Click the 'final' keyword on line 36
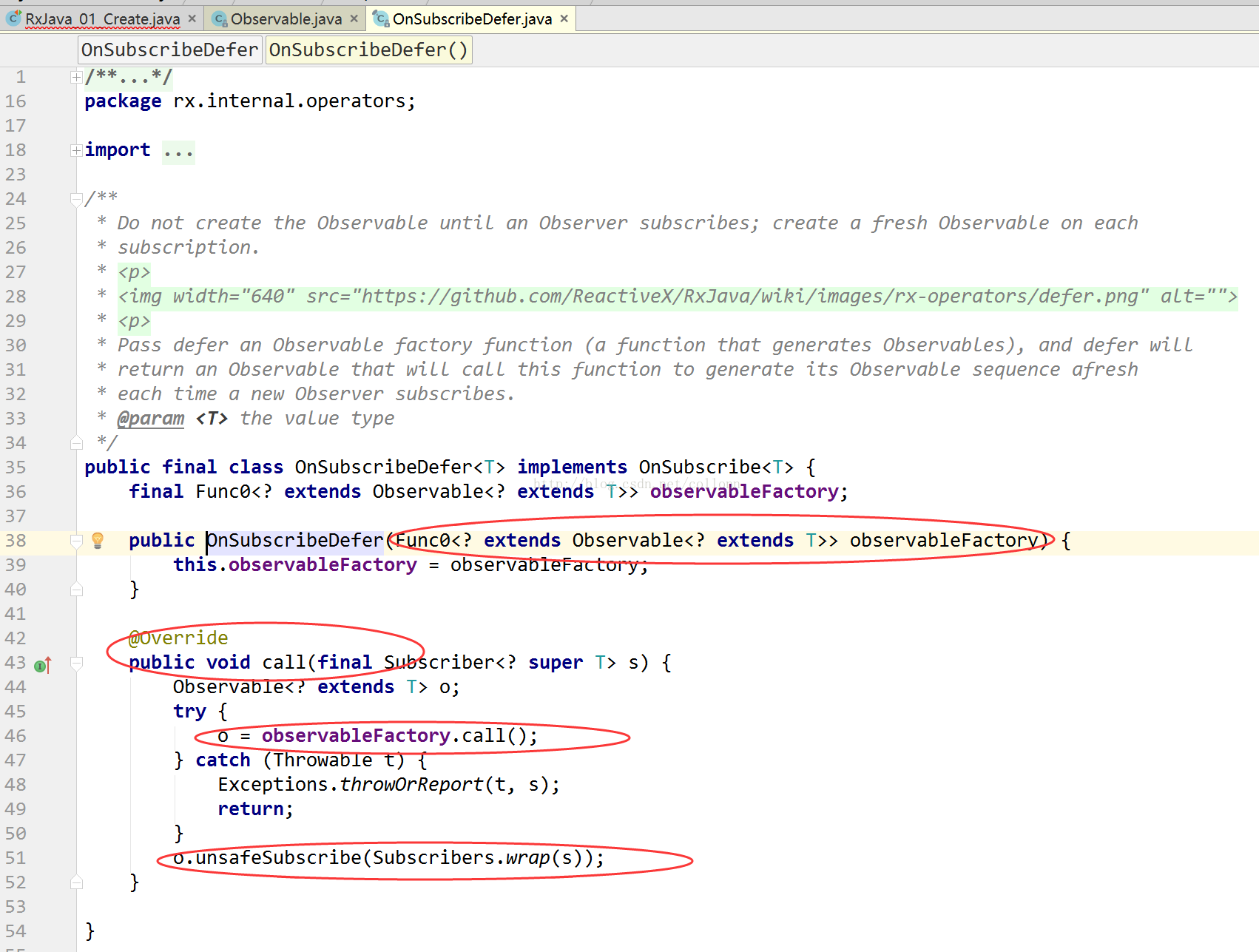Viewport: 1259px width, 952px height. [x=156, y=492]
